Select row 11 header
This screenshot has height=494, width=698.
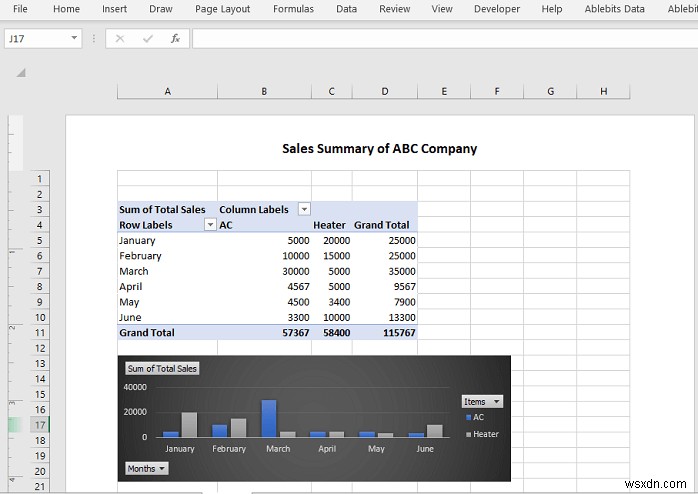(x=40, y=332)
